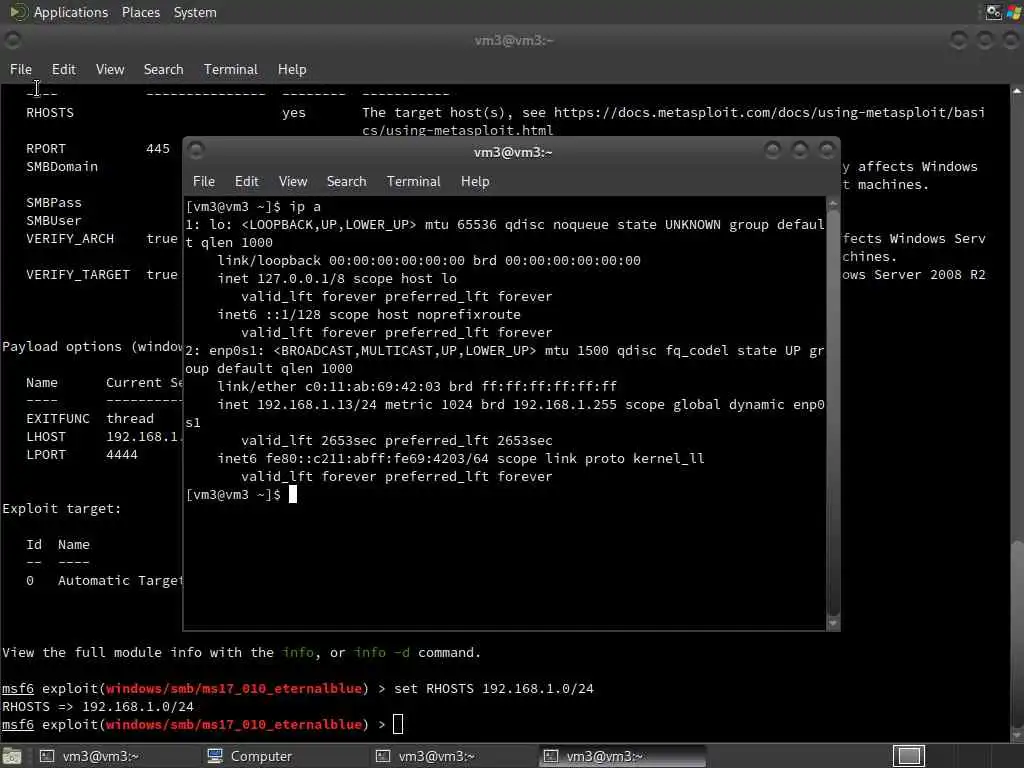Viewport: 1024px width, 768px height.
Task: Click EXITFUNC thread row in background terminal
Action: click(90, 419)
